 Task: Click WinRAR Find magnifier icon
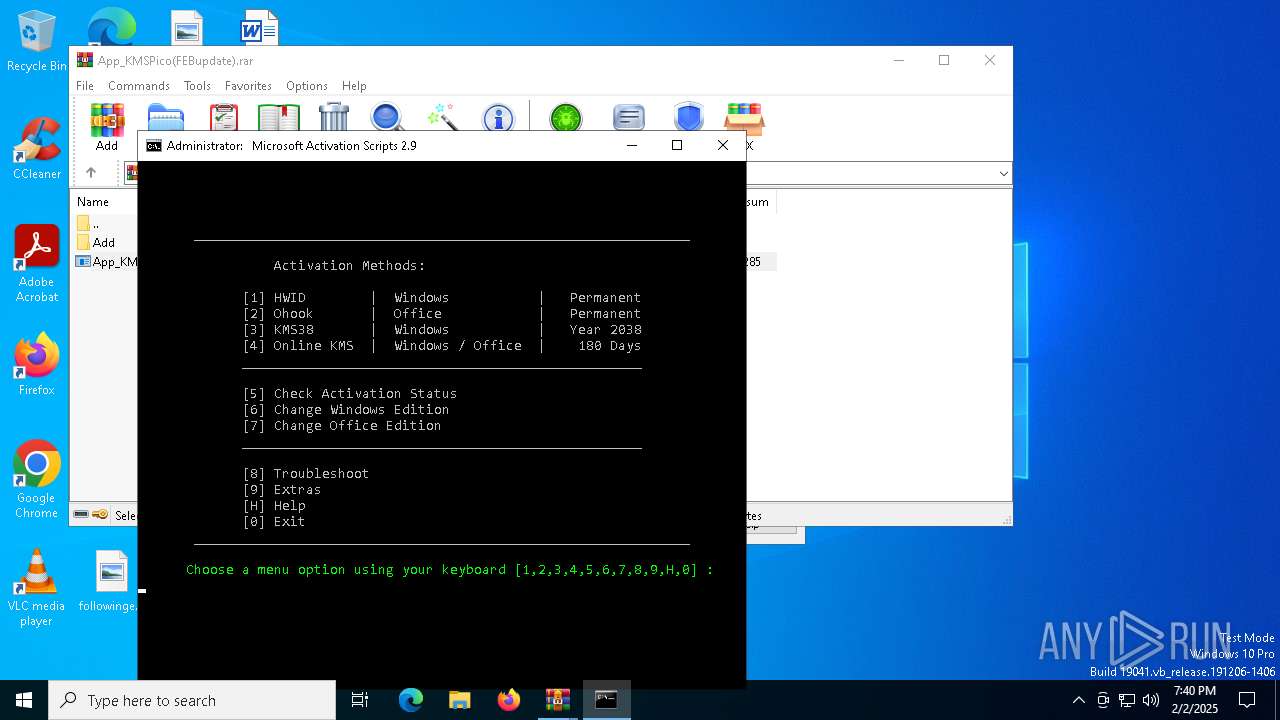click(x=387, y=117)
